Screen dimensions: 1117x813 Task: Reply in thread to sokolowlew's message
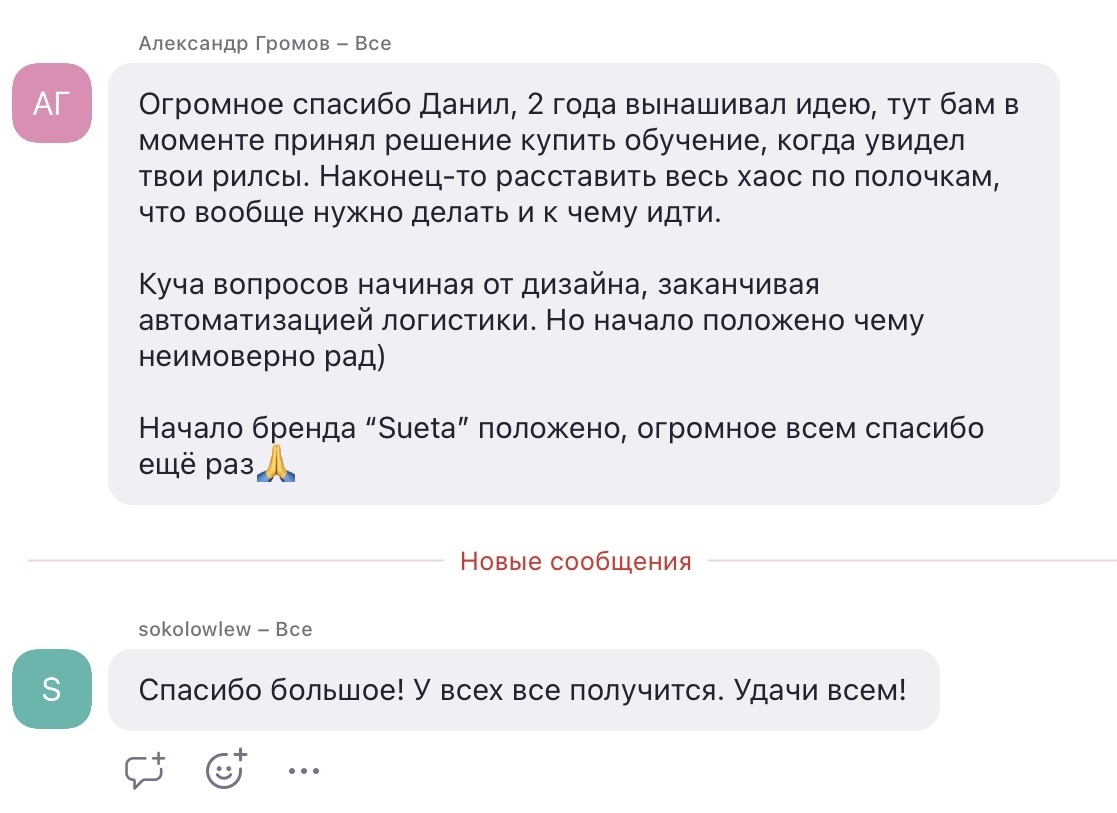(x=144, y=769)
